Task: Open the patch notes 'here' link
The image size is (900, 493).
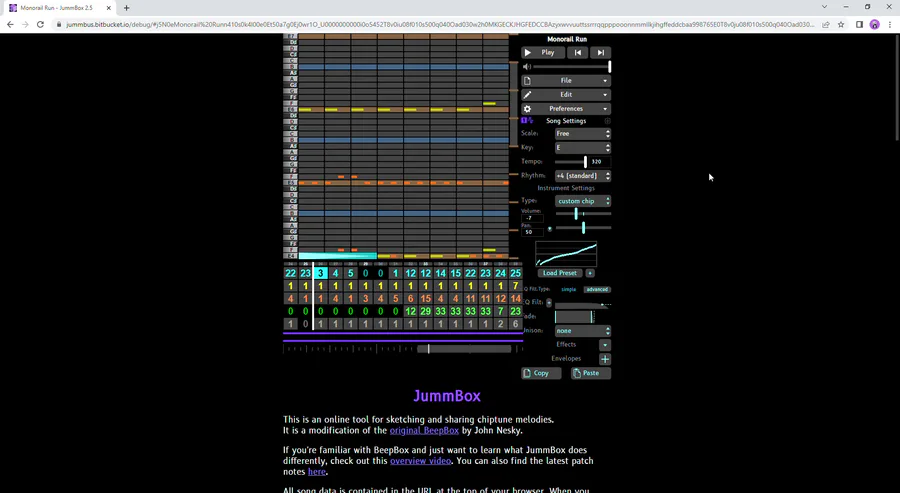Action: click(x=317, y=472)
